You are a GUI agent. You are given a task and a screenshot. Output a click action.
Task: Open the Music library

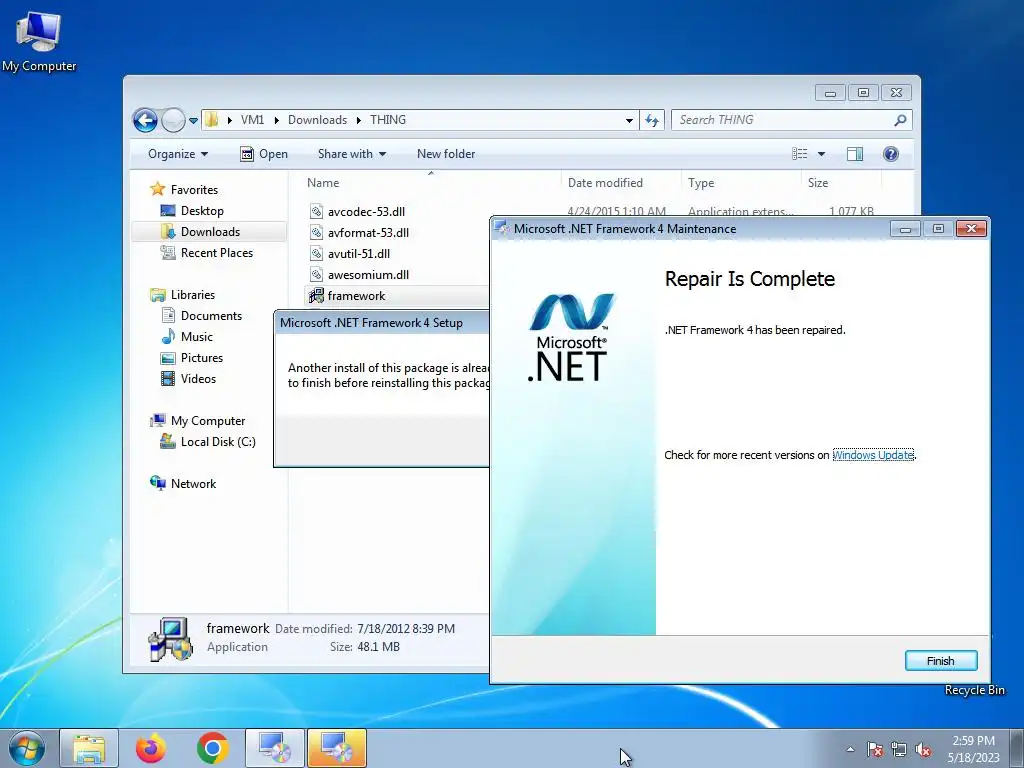click(197, 336)
